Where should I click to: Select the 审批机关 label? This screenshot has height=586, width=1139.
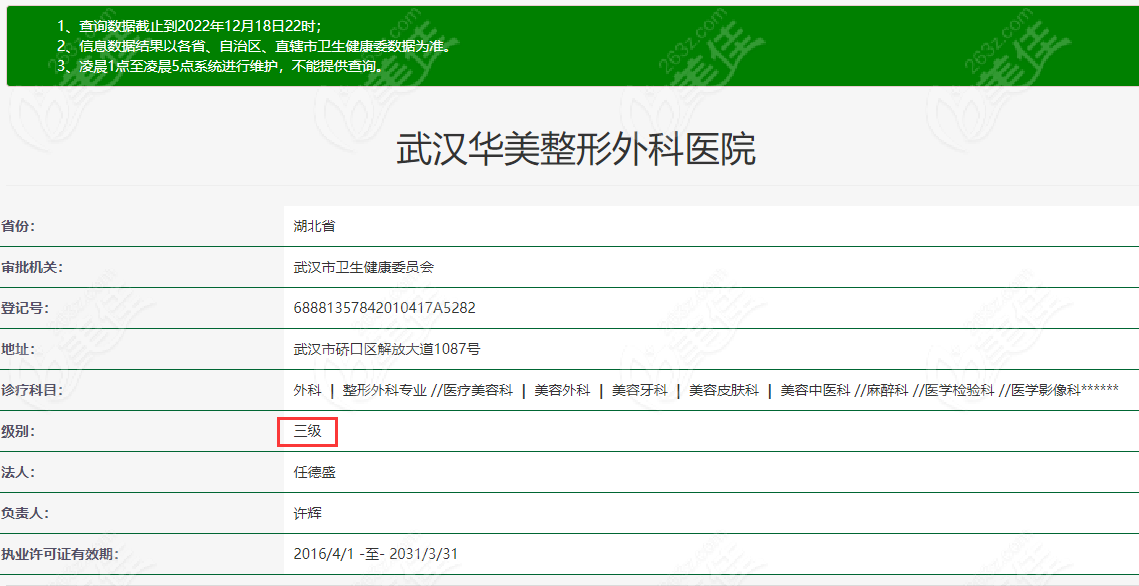pyautogui.click(x=32, y=267)
